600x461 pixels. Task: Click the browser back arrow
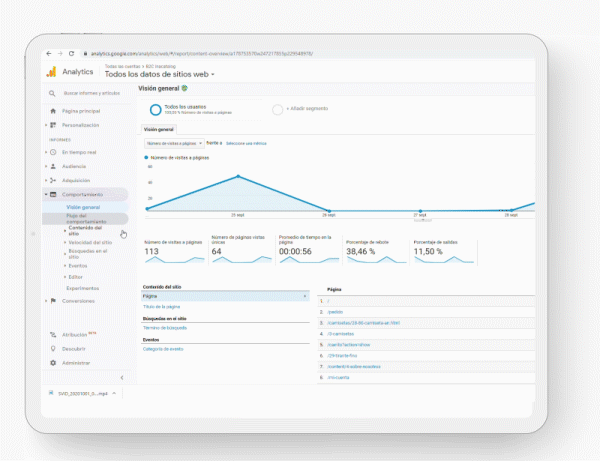[x=49, y=54]
